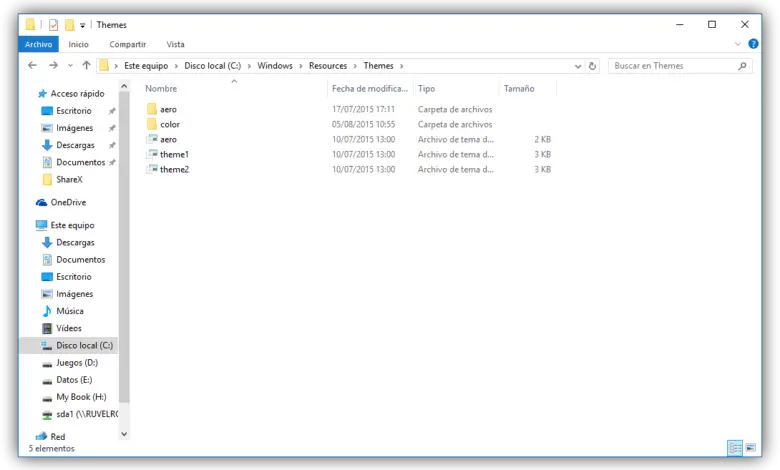Image resolution: width=780 pixels, height=470 pixels.
Task: Open the sda1 network drive
Action: pyautogui.click(x=87, y=414)
